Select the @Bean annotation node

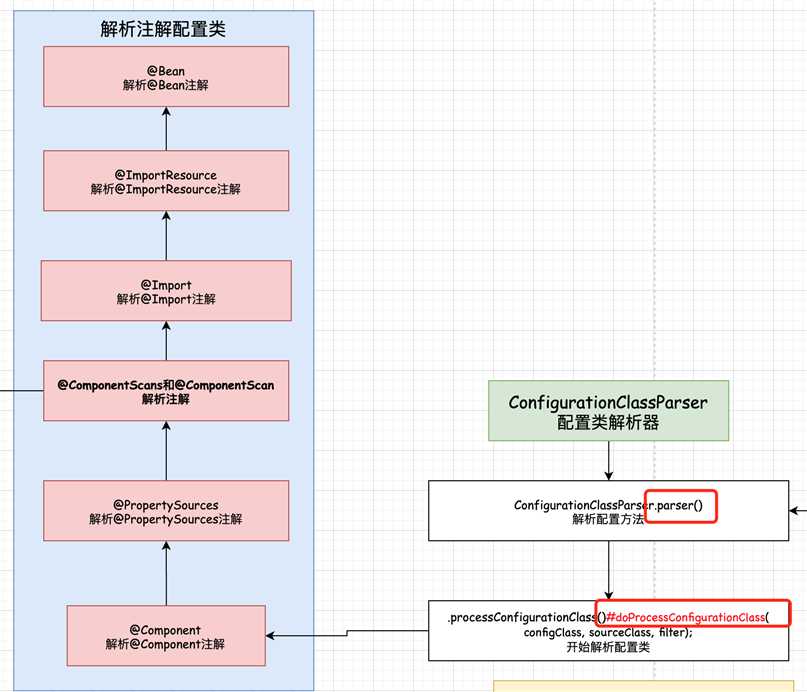point(166,77)
